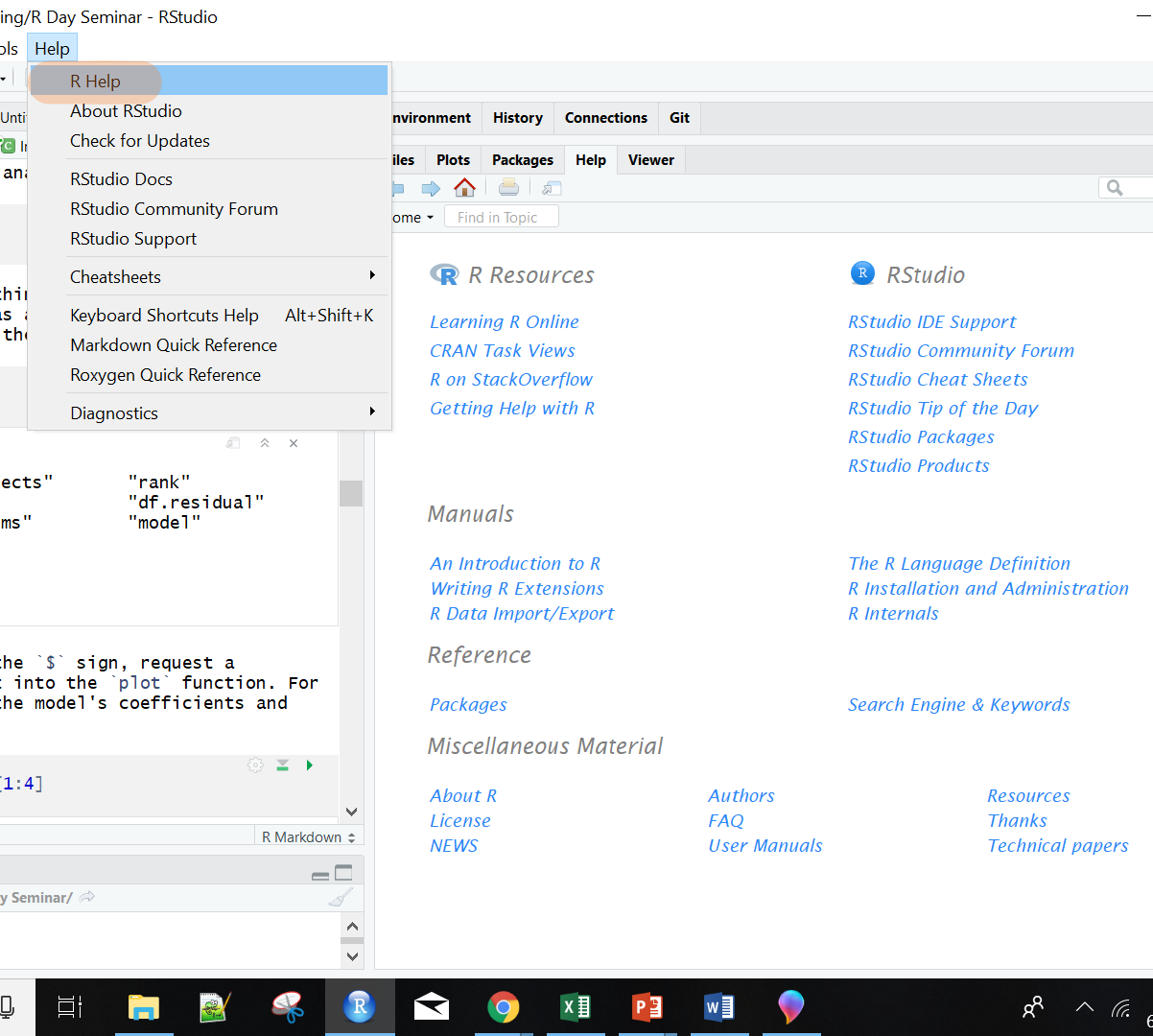Open PowerPoint from the taskbar
The height and width of the screenshot is (1036, 1153).
point(647,1007)
